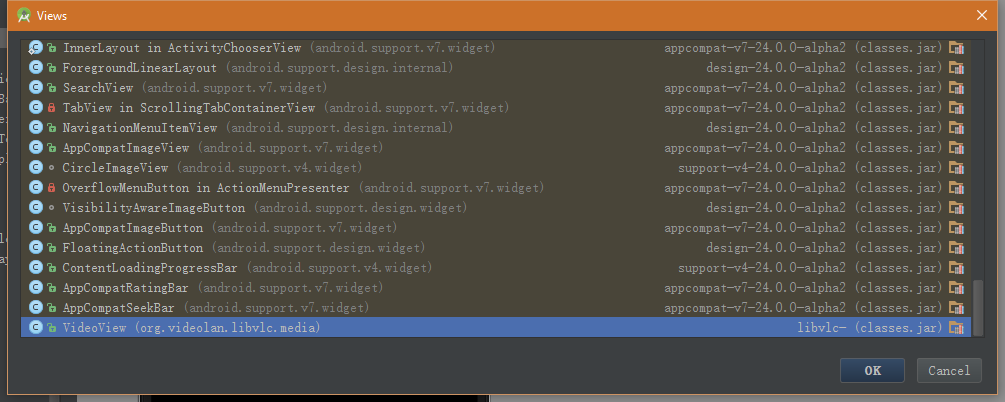The height and width of the screenshot is (402, 1005).
Task: Click the class icon beside SearchView
Action: (36, 88)
